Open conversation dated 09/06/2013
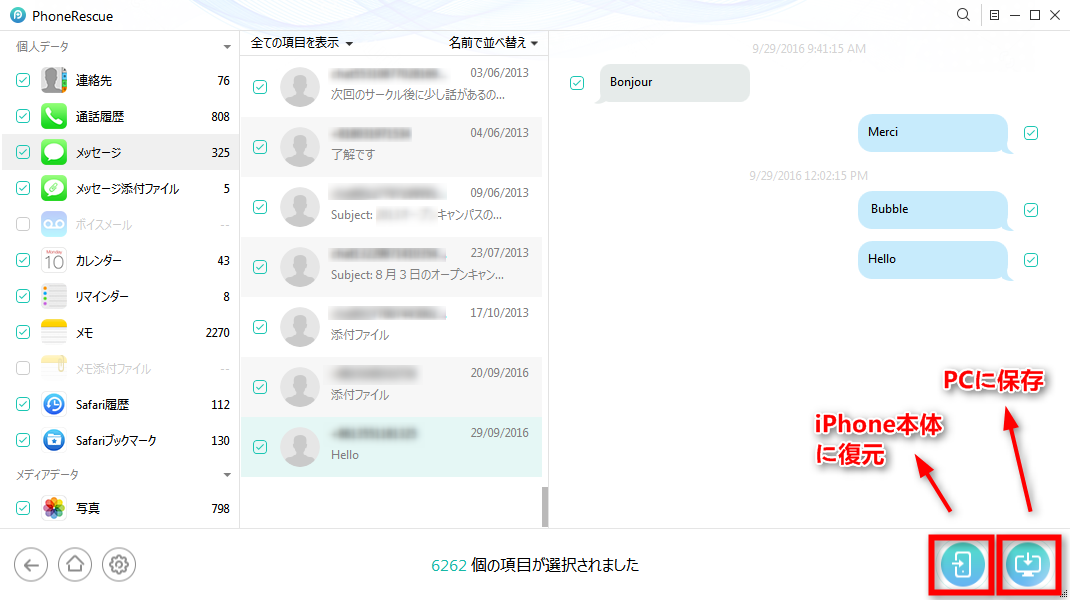This screenshot has width=1070, height=600. coord(392,207)
